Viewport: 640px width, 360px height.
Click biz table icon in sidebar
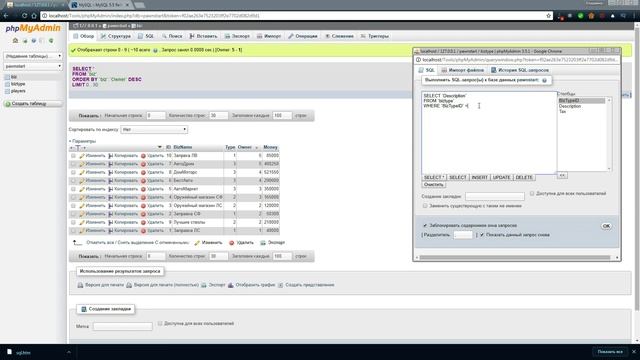coord(7,77)
